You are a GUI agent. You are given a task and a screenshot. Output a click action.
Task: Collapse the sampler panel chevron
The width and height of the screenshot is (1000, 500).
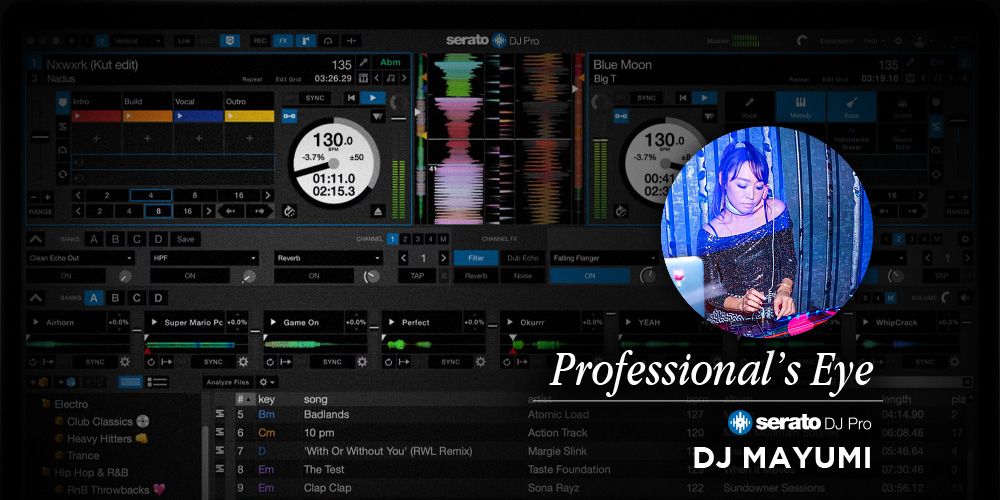pyautogui.click(x=36, y=298)
